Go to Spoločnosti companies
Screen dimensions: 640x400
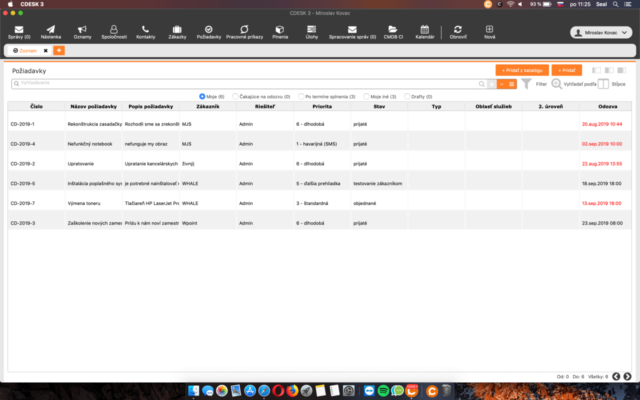114,32
